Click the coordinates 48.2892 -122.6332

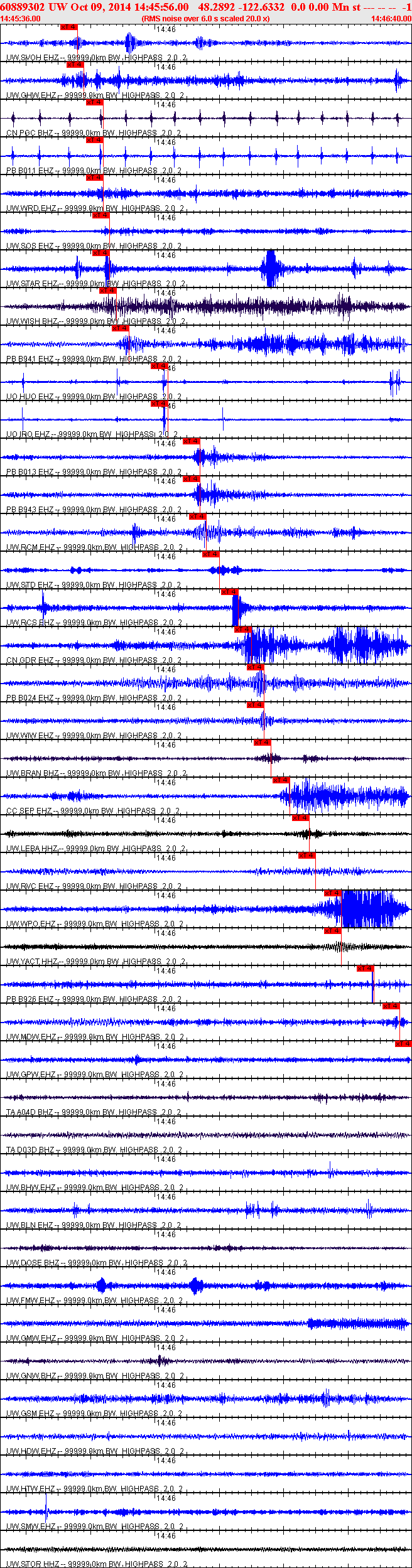point(241,7)
